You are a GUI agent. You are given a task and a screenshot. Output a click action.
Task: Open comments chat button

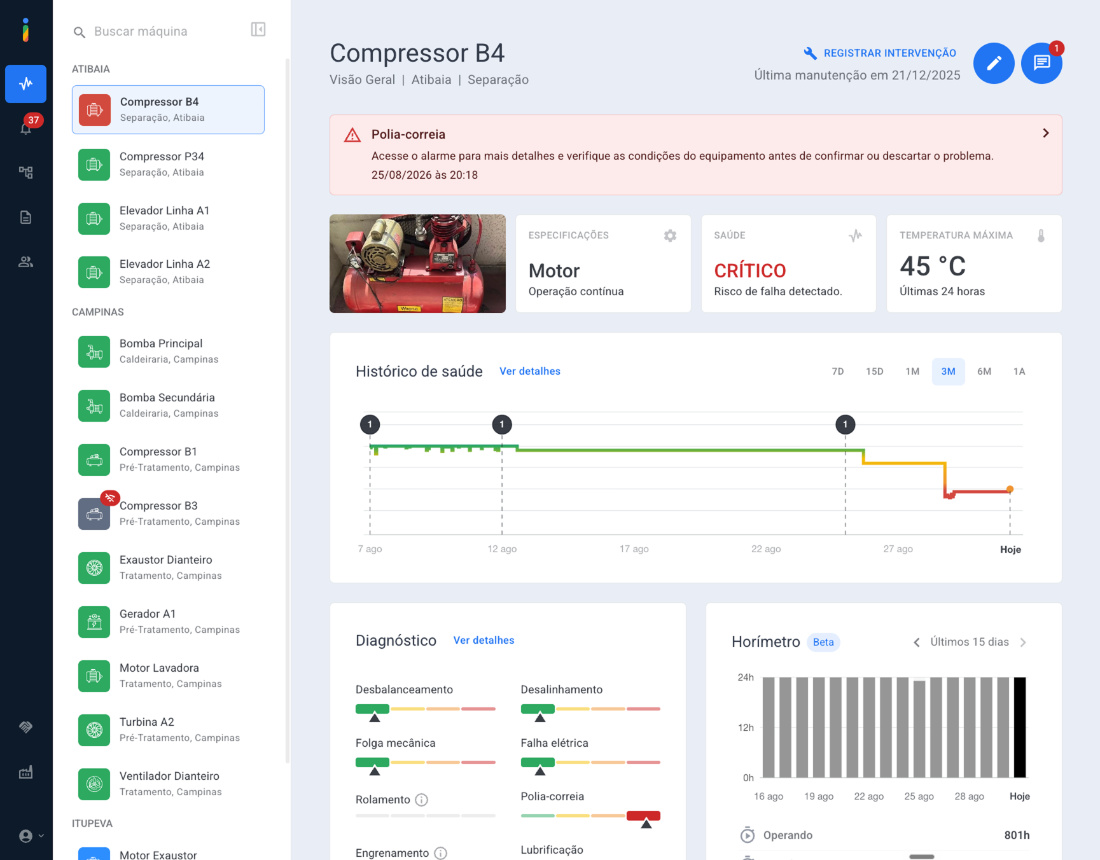(1042, 63)
